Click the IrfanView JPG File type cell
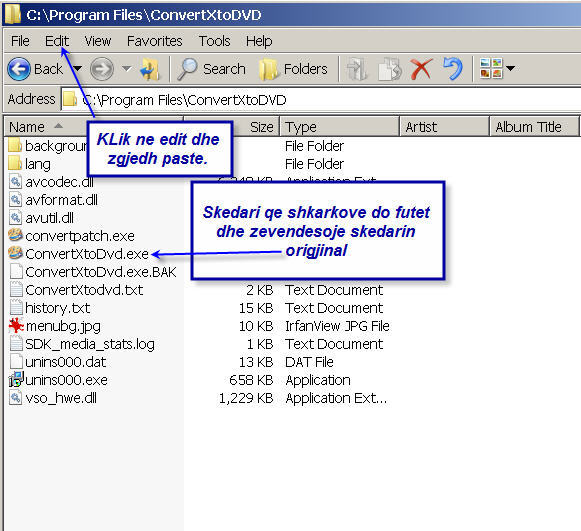The image size is (581, 531). click(337, 326)
